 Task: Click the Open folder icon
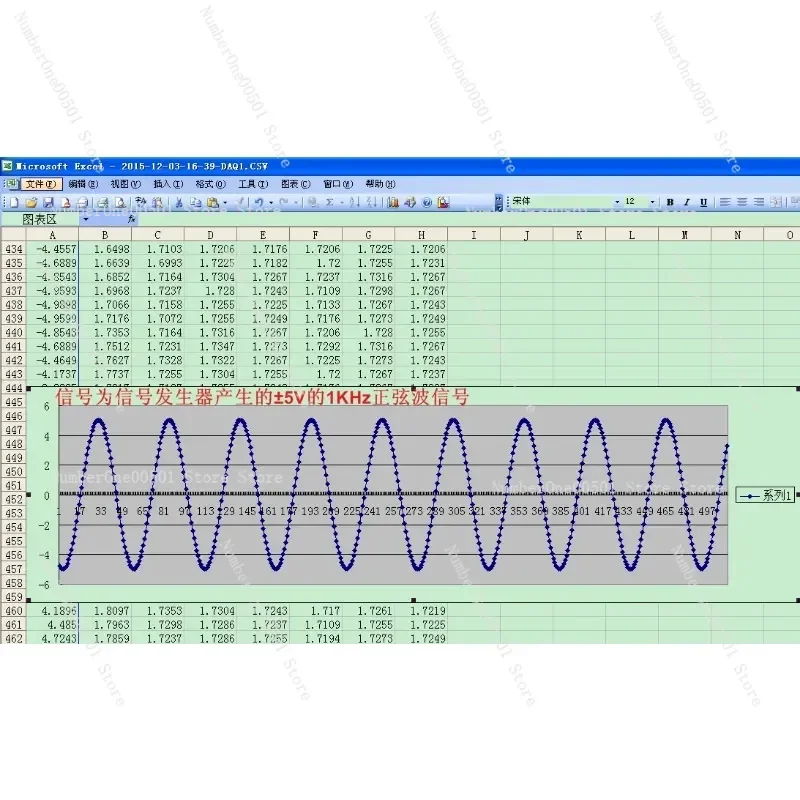31,202
